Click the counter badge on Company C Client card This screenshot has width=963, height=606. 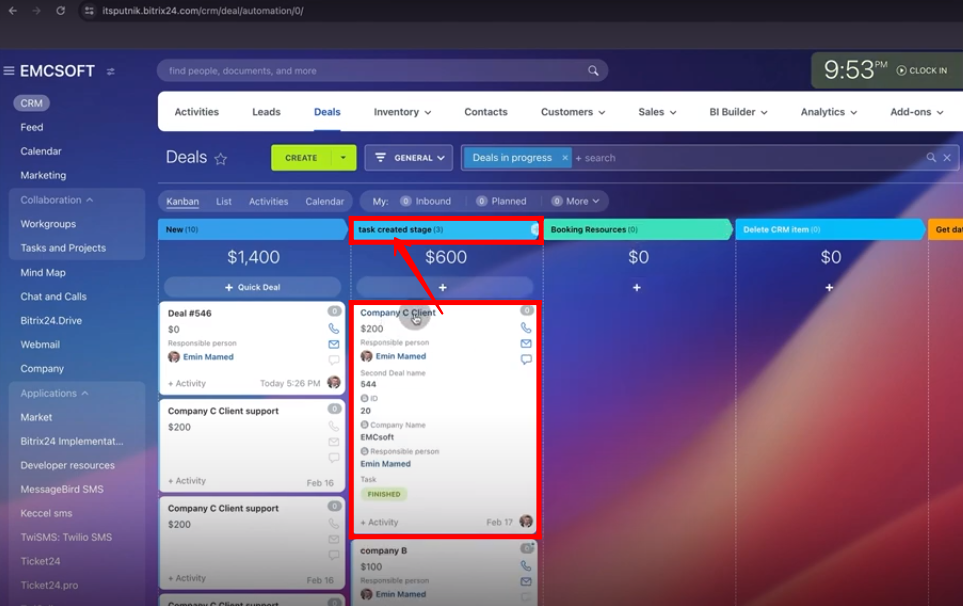pyautogui.click(x=525, y=310)
